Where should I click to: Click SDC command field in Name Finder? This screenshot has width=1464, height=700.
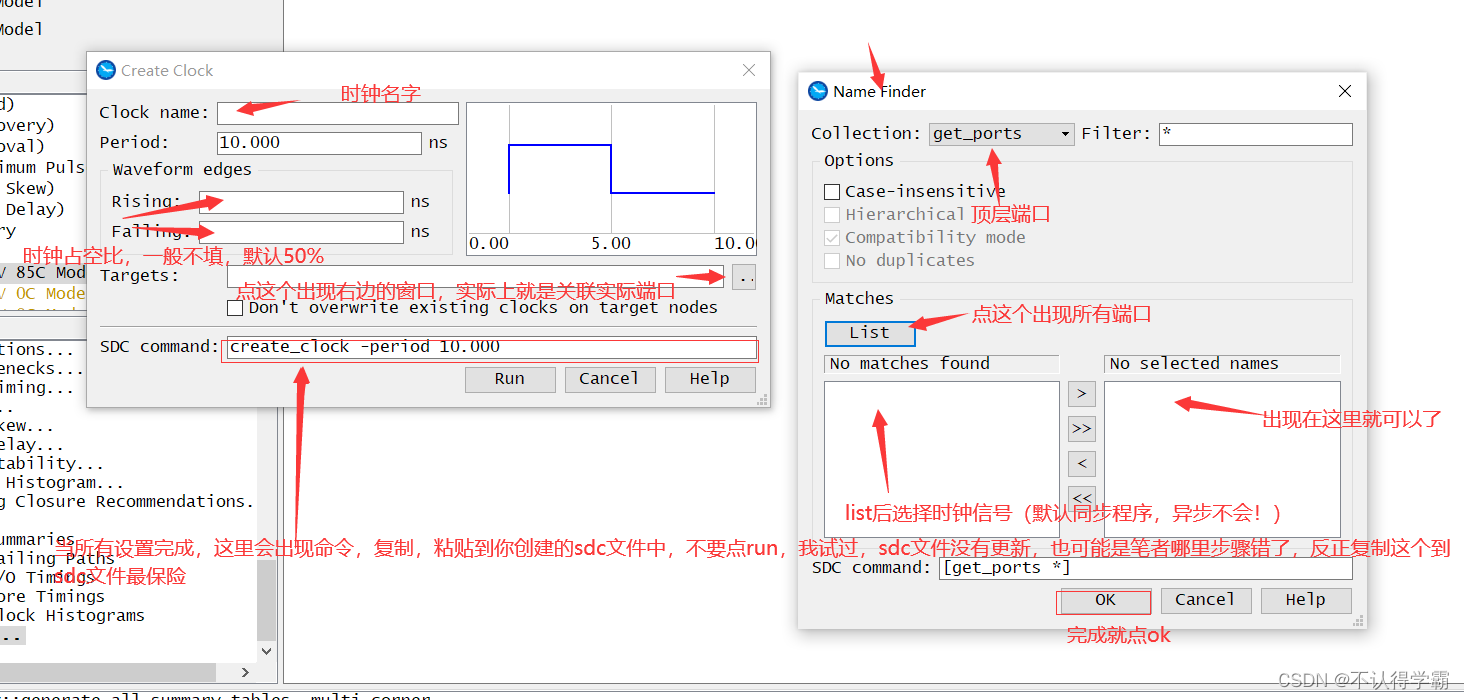pyautogui.click(x=1145, y=568)
